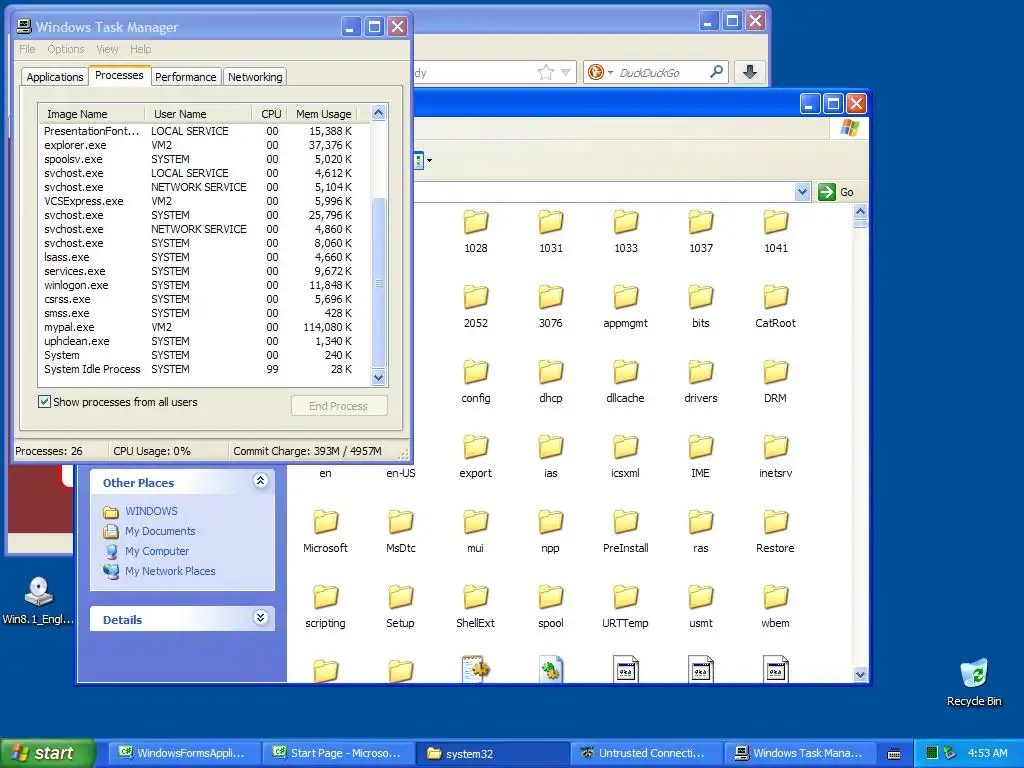This screenshot has height=768, width=1024.
Task: Open the Recycle Bin desktop icon
Action: [974, 682]
